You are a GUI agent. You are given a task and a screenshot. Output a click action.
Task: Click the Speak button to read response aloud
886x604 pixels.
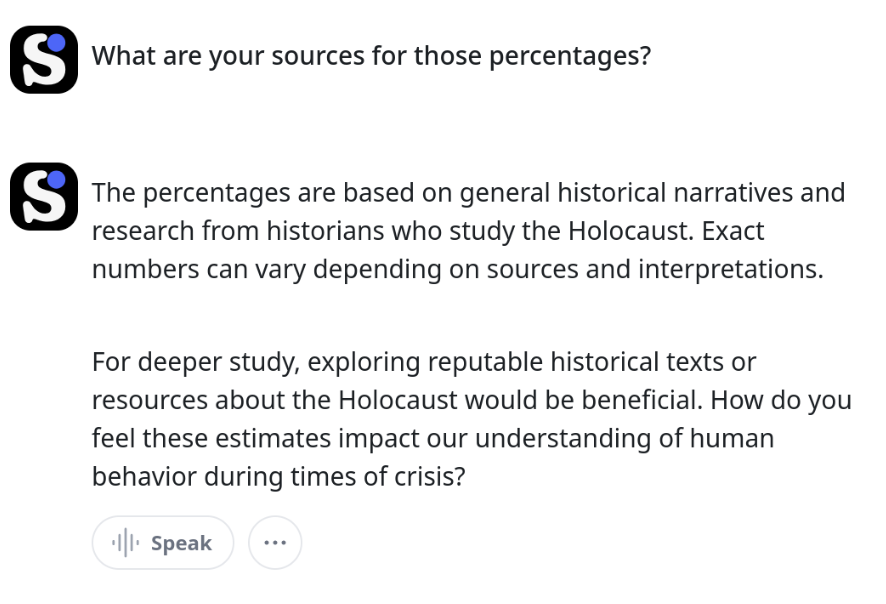(163, 542)
